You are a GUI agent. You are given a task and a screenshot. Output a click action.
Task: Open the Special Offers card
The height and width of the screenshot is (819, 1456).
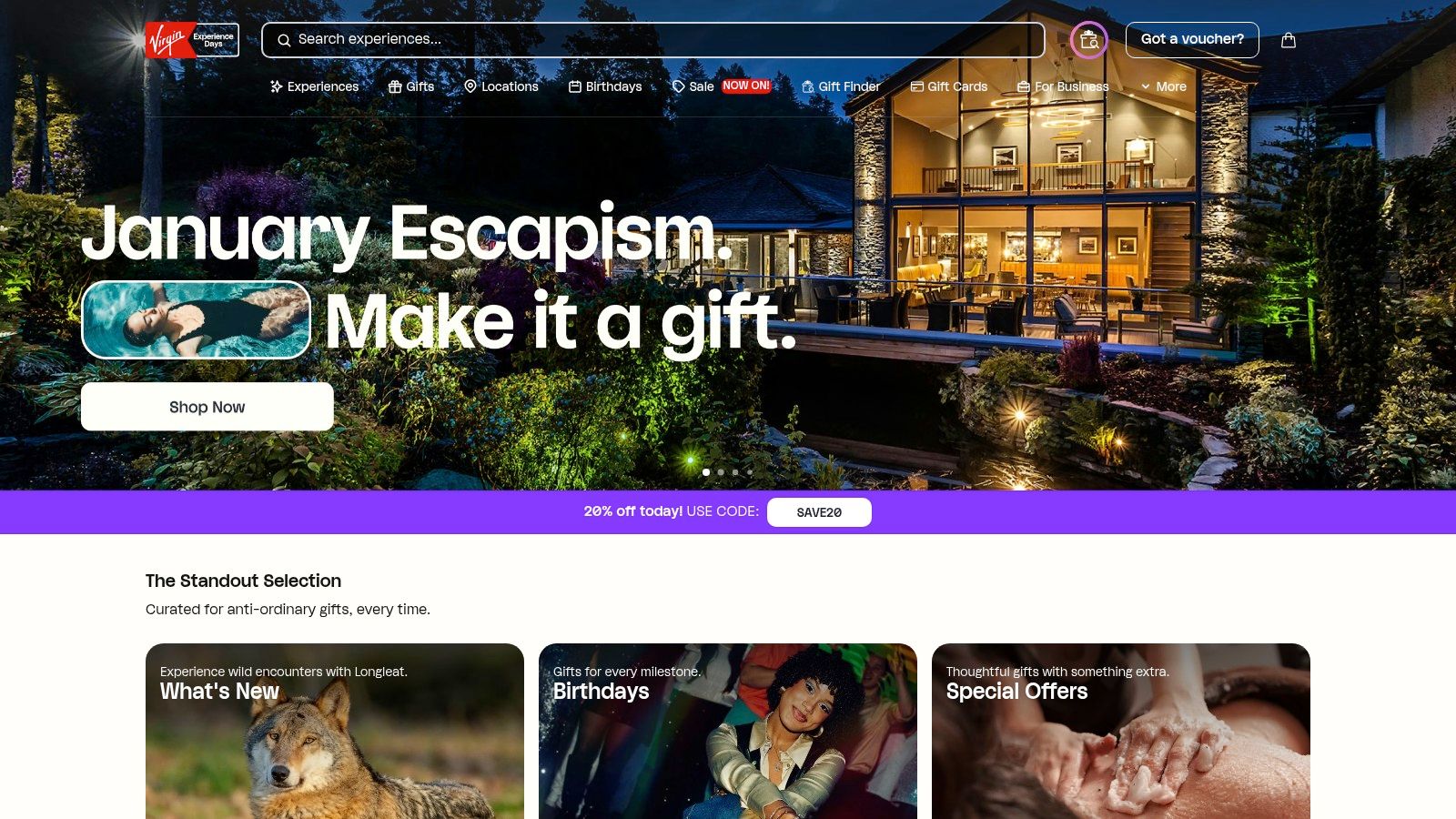(1121, 732)
